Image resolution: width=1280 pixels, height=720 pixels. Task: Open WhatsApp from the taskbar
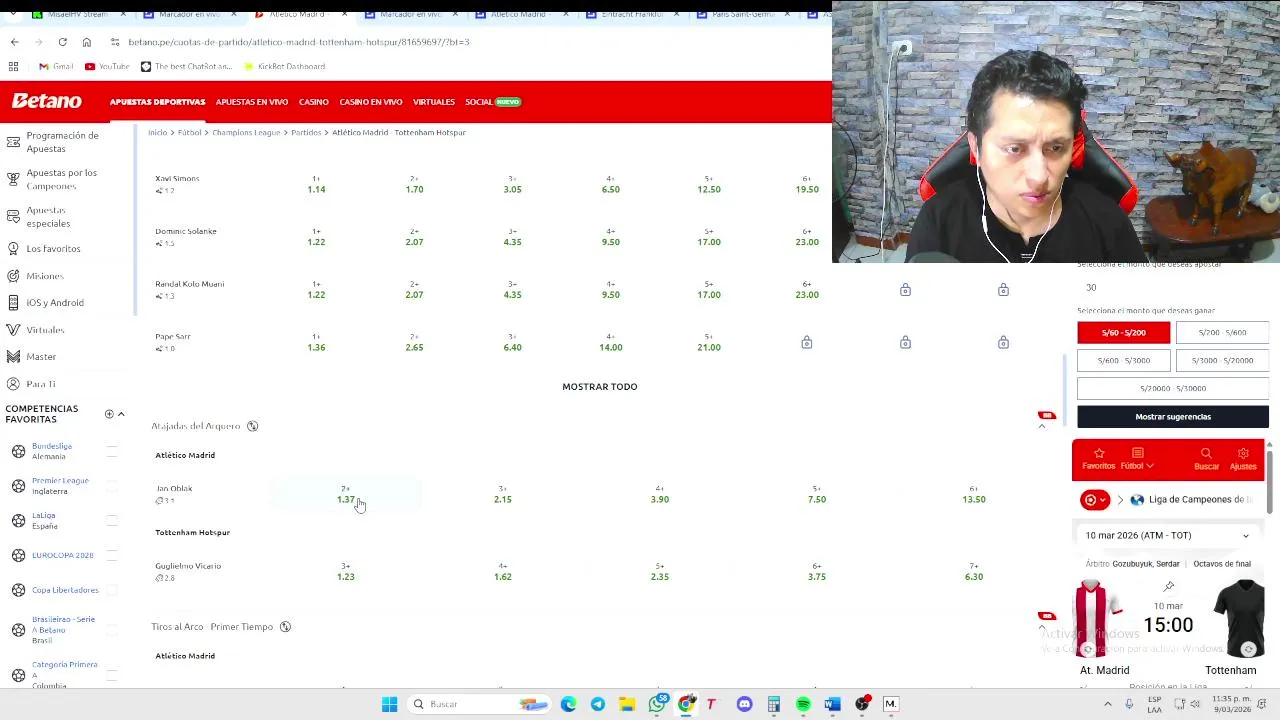[x=657, y=704]
